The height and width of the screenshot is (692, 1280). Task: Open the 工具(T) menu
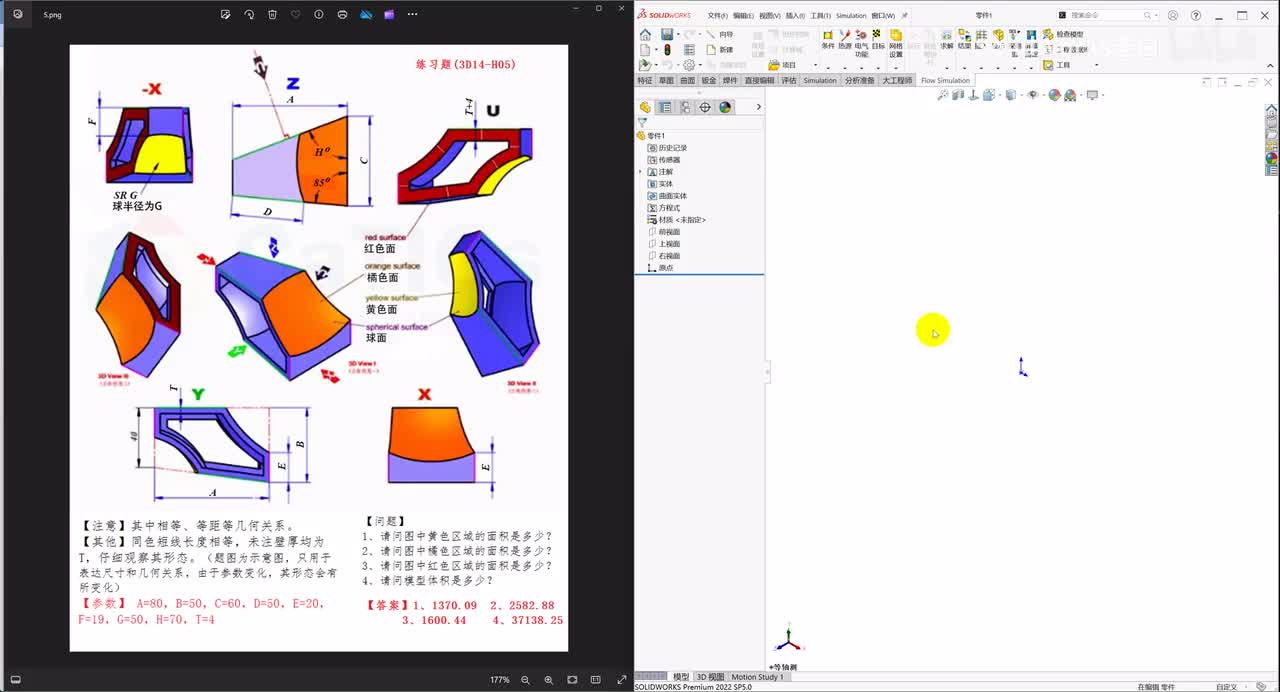point(820,16)
